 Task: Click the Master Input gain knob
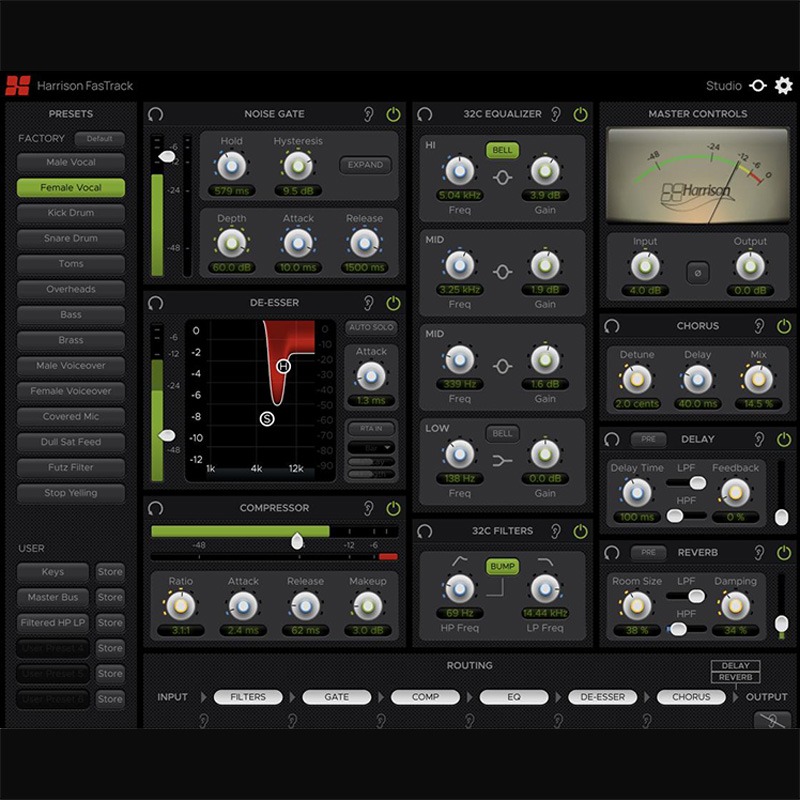(x=645, y=266)
